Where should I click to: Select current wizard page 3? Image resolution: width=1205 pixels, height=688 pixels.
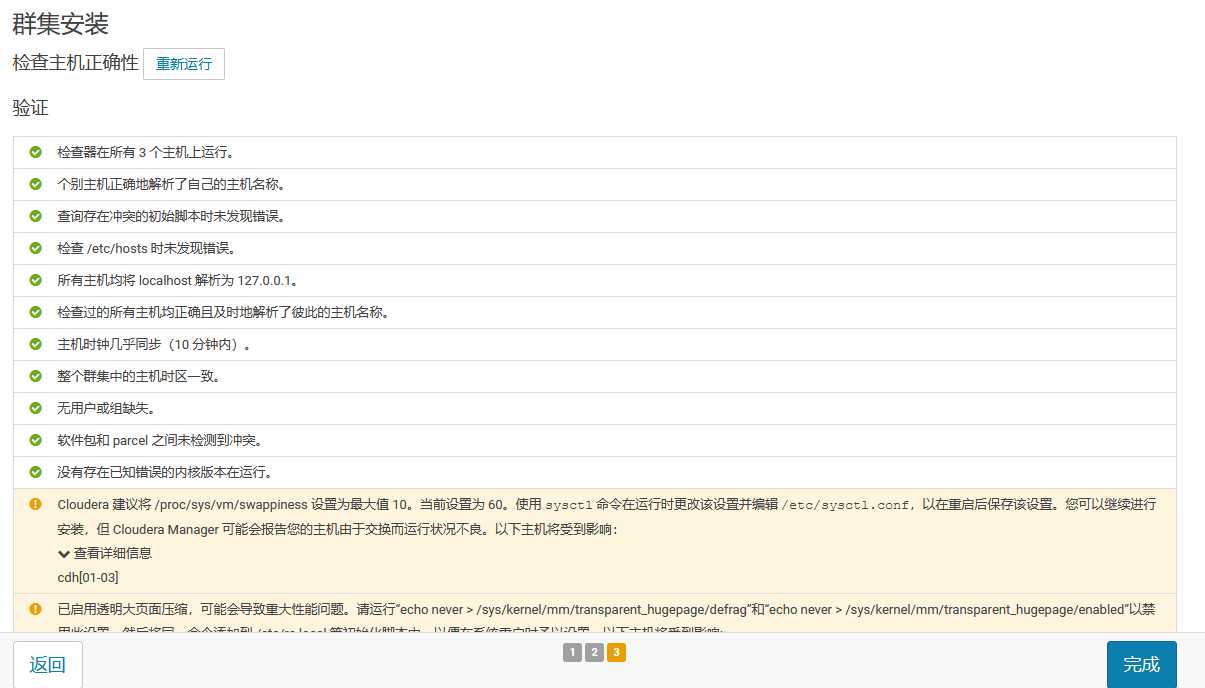click(616, 653)
